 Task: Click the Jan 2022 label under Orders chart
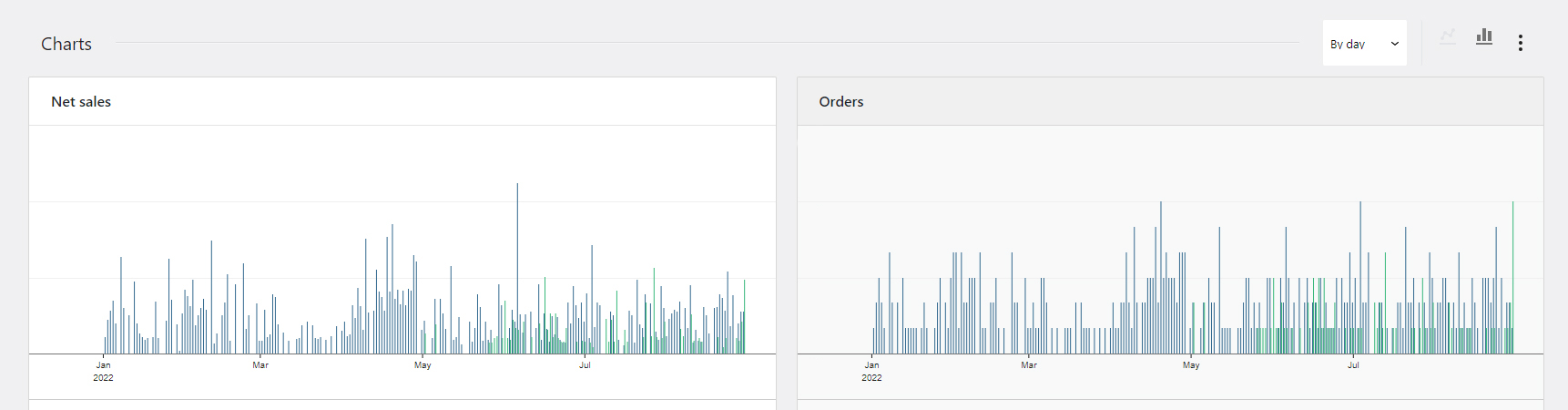point(871,371)
